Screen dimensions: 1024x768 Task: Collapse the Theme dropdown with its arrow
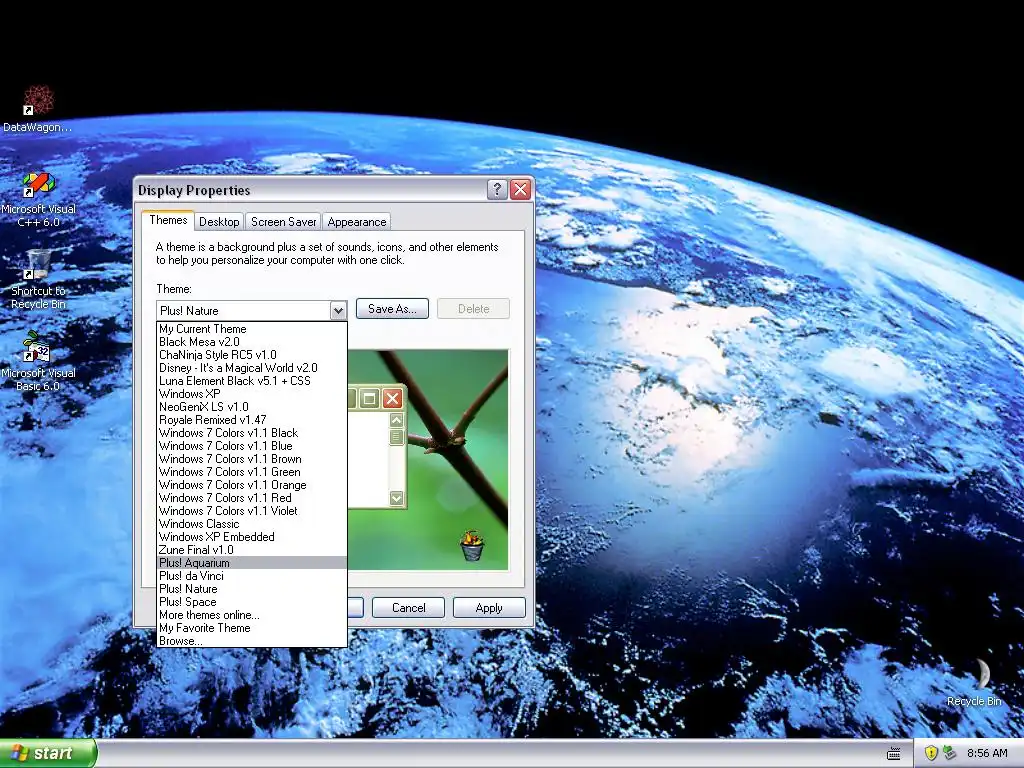(338, 310)
